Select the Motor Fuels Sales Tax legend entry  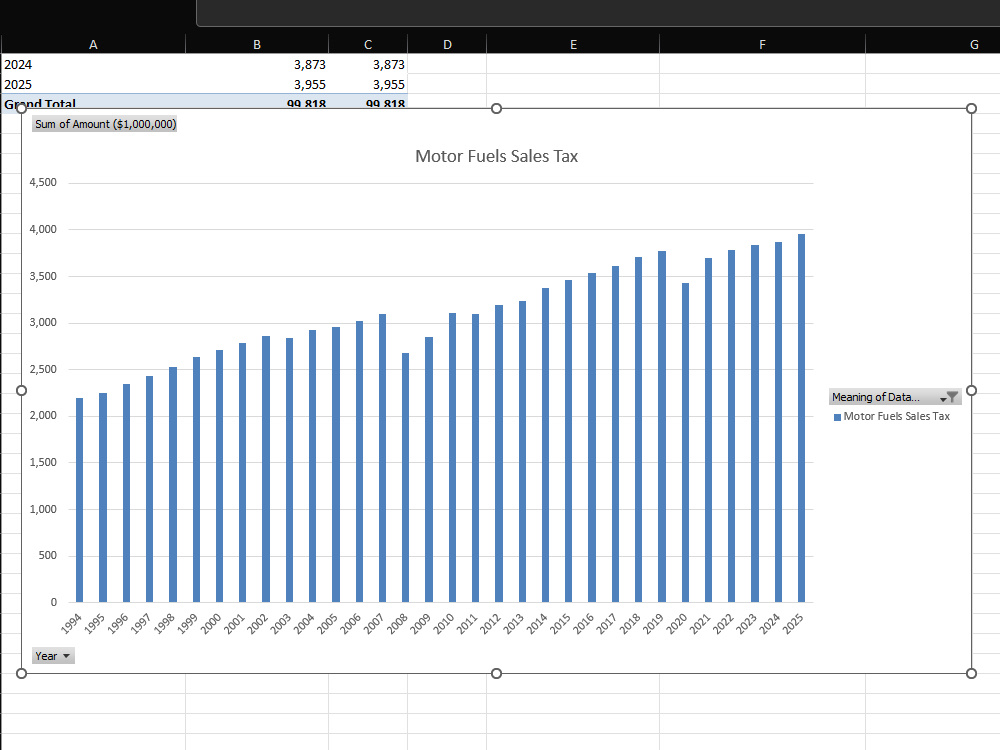pos(892,416)
